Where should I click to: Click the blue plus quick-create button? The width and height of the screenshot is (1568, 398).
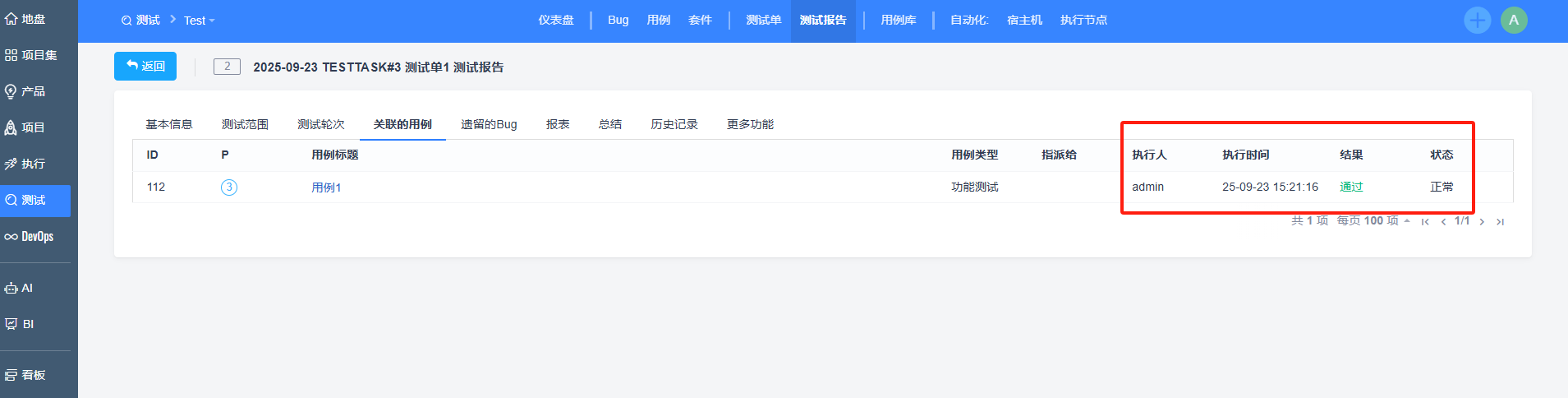point(1477,21)
